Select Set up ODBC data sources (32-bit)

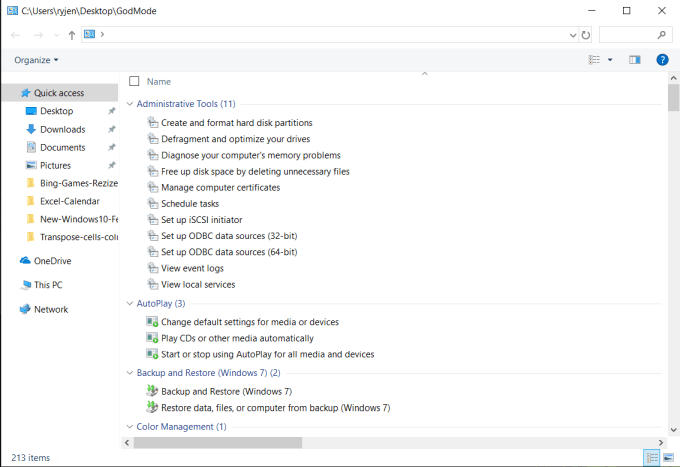click(229, 236)
